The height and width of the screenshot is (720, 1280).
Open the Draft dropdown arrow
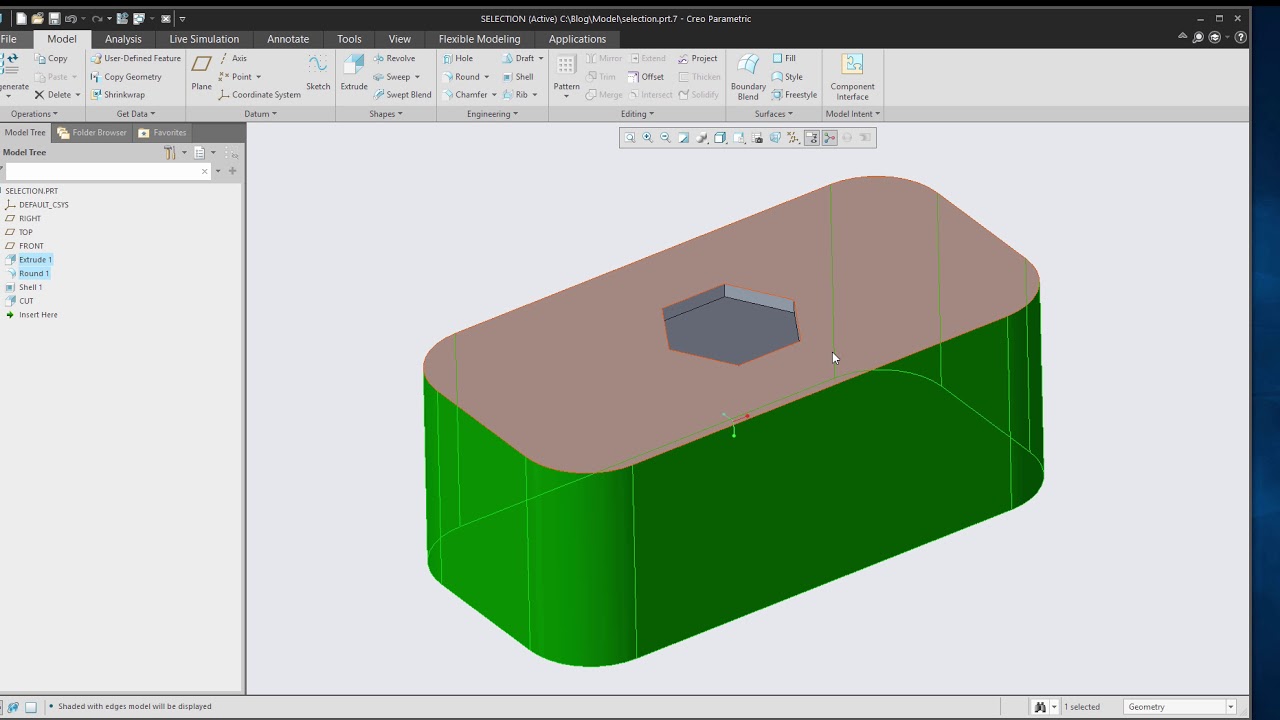(x=541, y=58)
